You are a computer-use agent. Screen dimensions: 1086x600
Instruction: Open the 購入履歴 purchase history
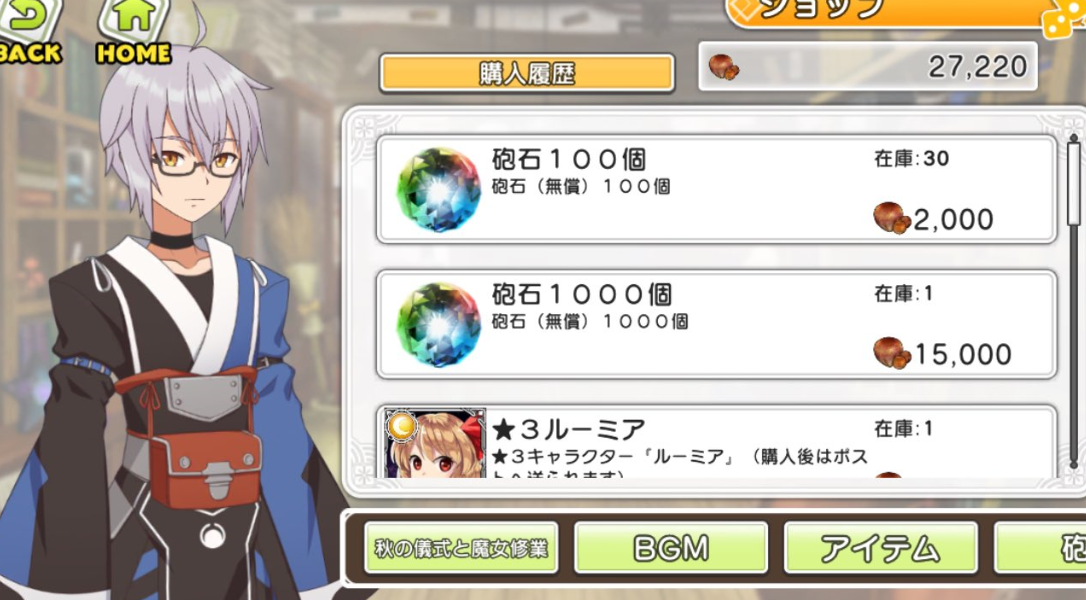click(x=527, y=73)
